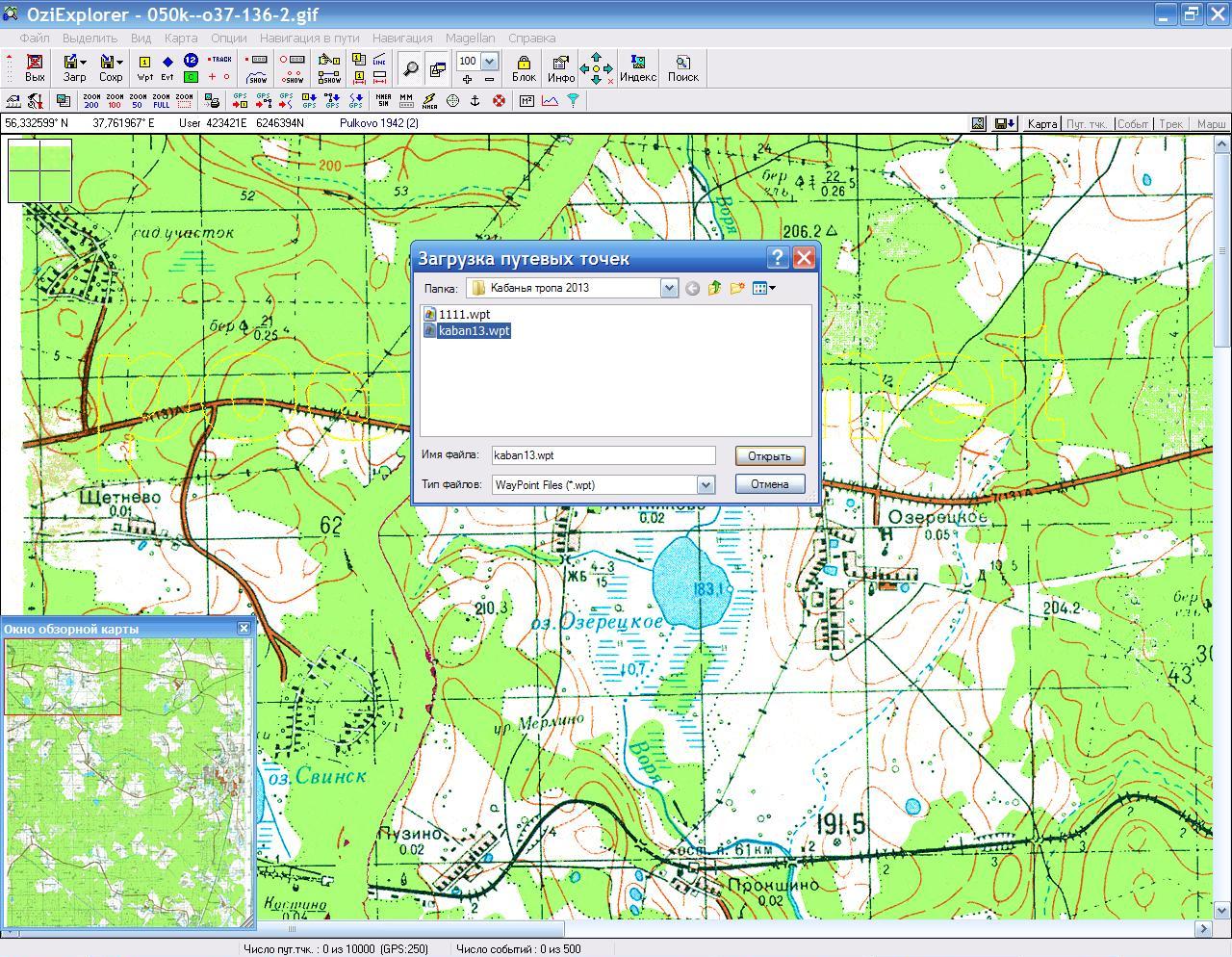This screenshot has height=957, width=1232.
Task: Click the MM moving map icon
Action: point(406,100)
